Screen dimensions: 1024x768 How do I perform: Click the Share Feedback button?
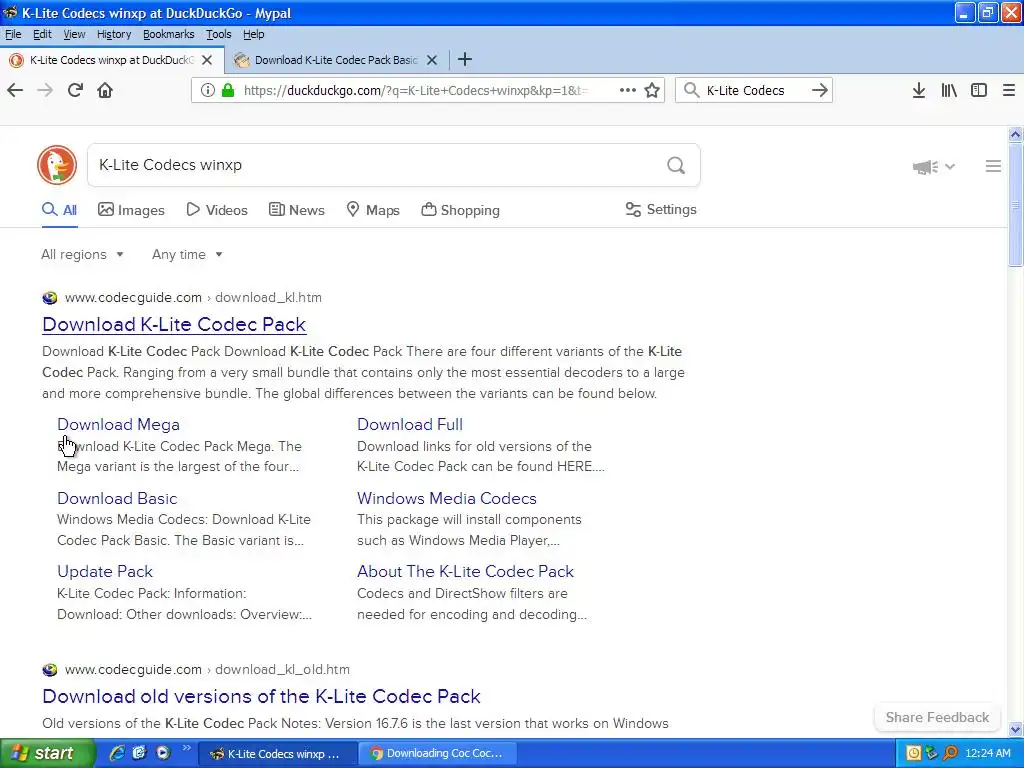(x=937, y=717)
